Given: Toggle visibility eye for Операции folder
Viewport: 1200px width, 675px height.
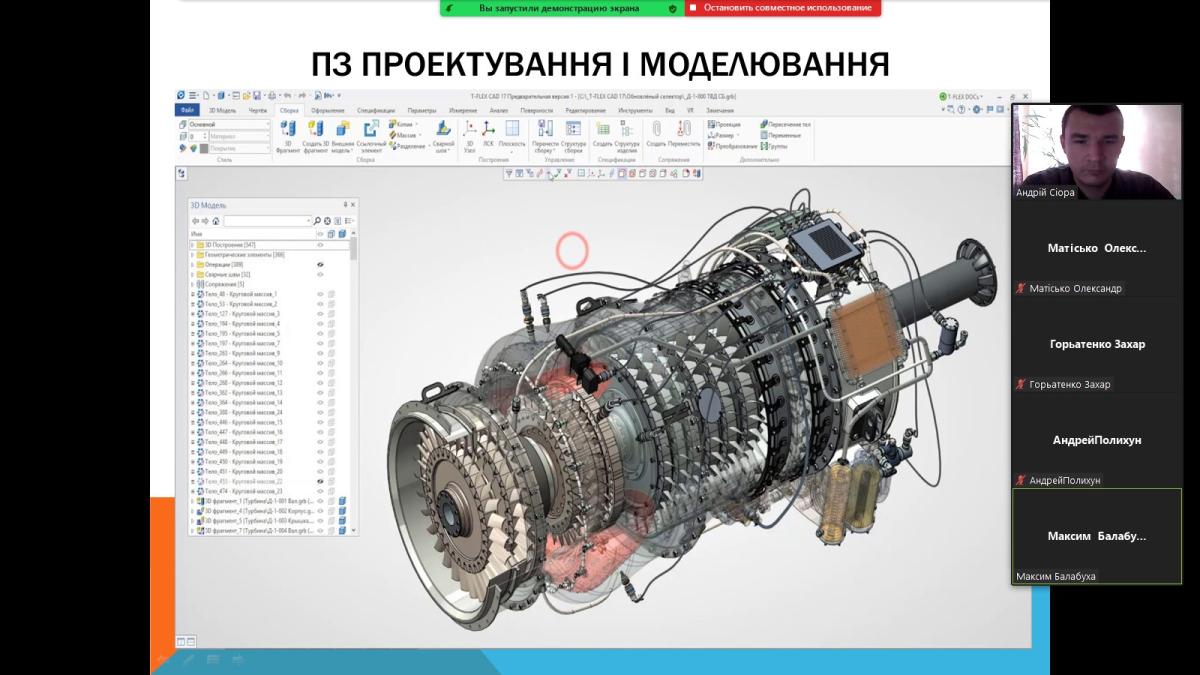Looking at the screenshot, I should pos(321,264).
